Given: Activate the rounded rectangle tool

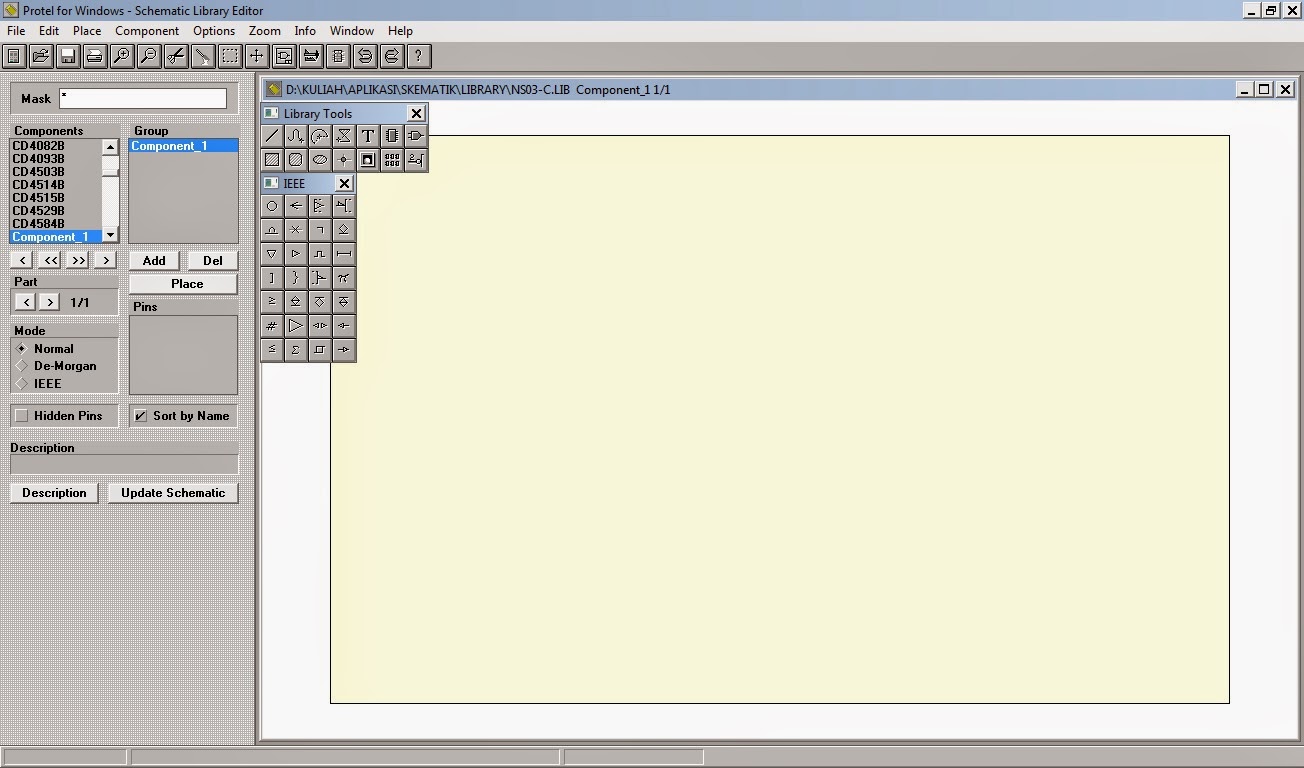Looking at the screenshot, I should (x=295, y=159).
